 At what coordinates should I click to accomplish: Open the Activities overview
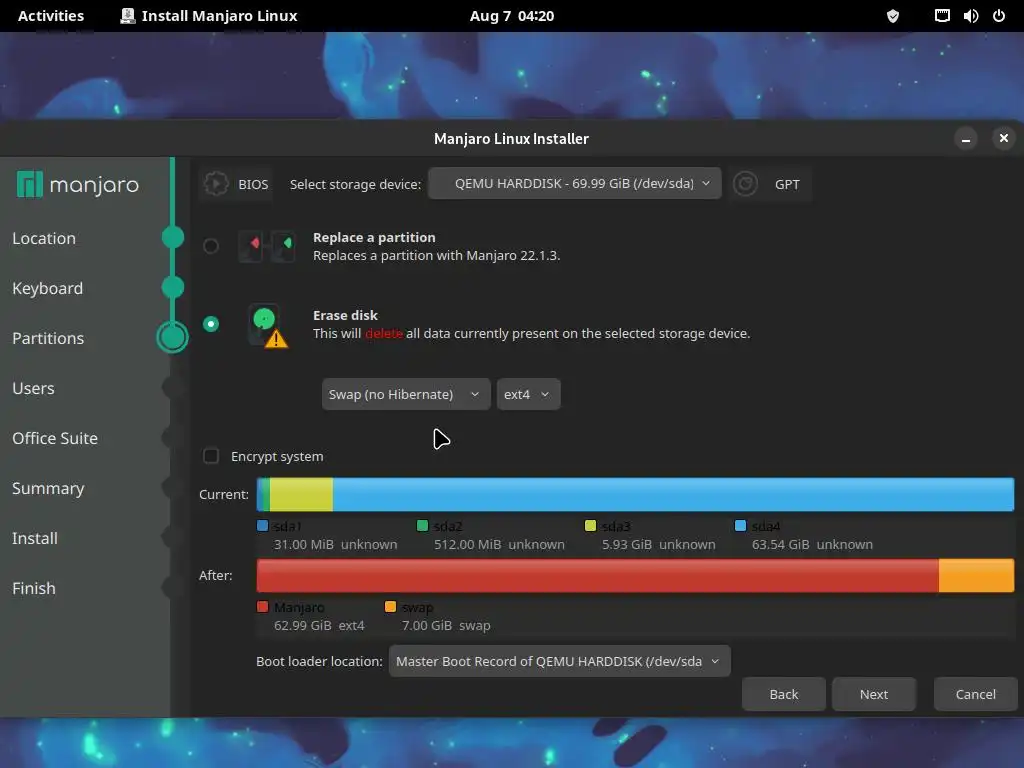pyautogui.click(x=51, y=16)
